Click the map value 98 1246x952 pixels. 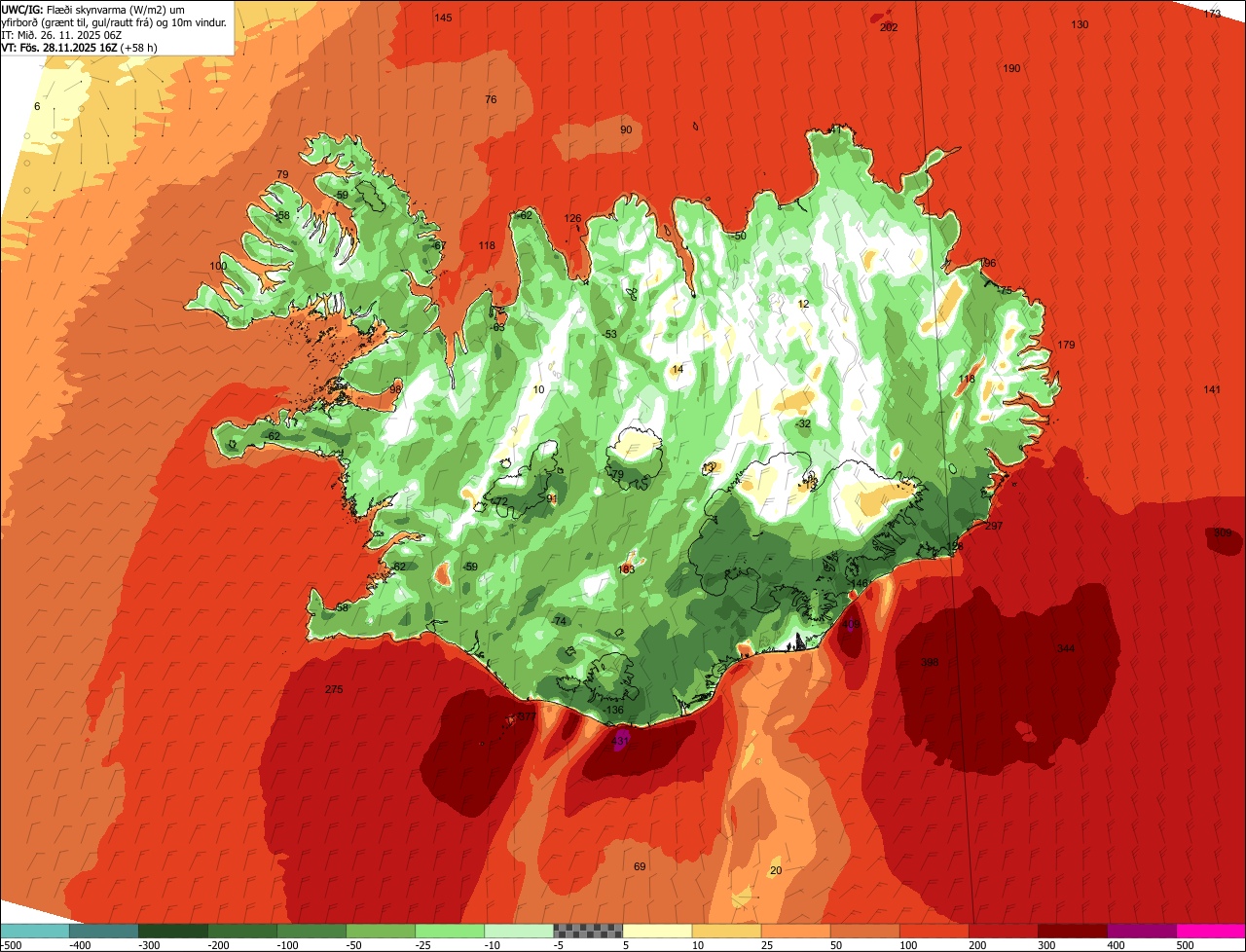click(x=395, y=388)
